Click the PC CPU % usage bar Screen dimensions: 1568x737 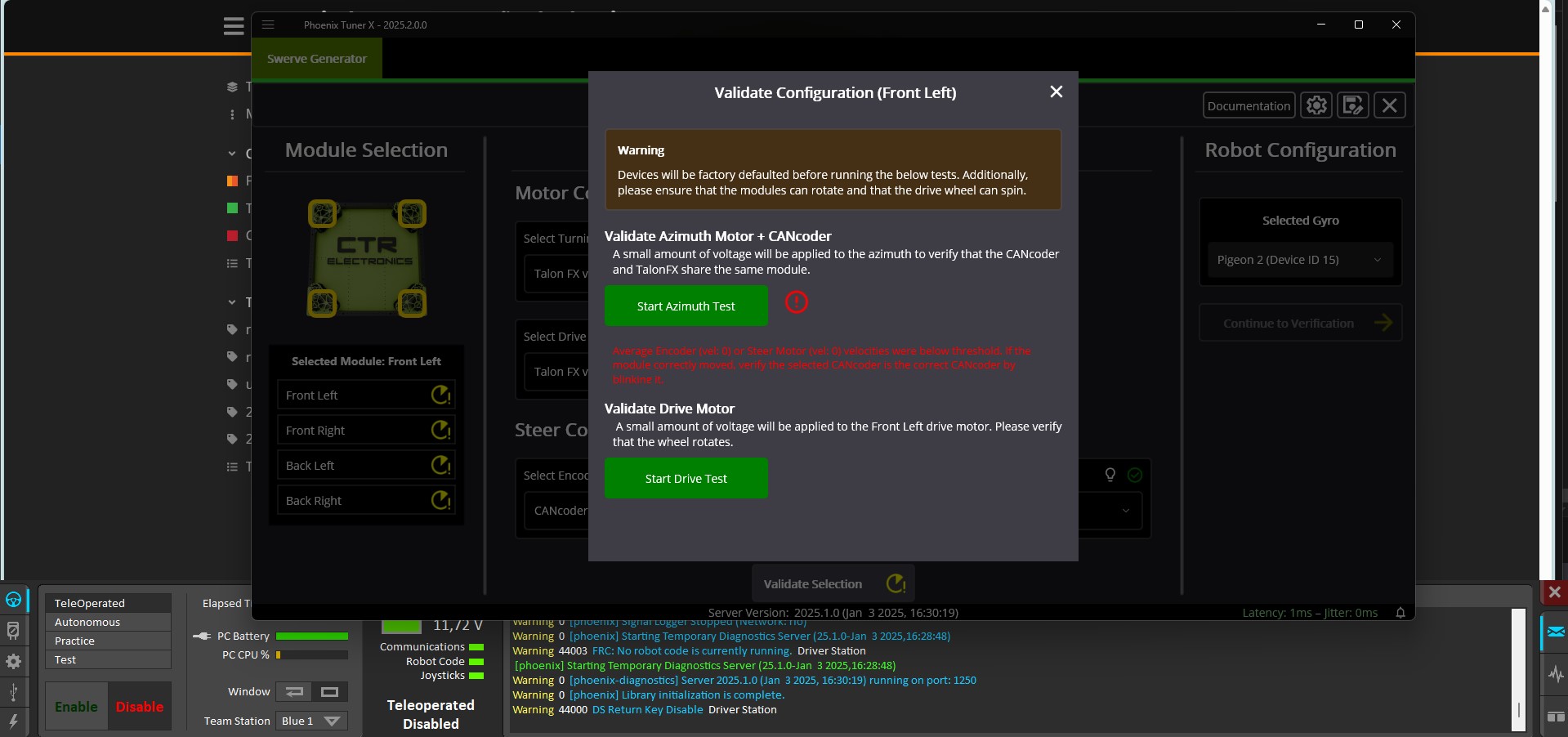click(312, 654)
